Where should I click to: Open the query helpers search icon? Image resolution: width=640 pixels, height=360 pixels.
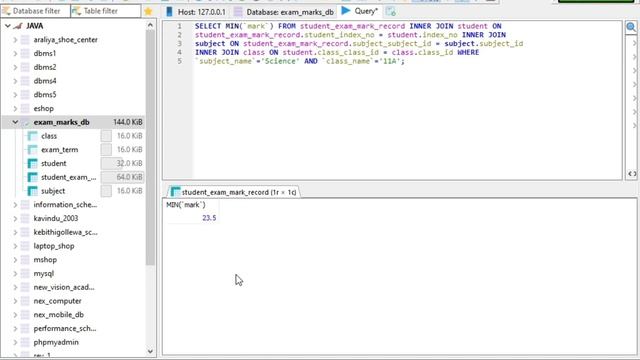click(631, 27)
